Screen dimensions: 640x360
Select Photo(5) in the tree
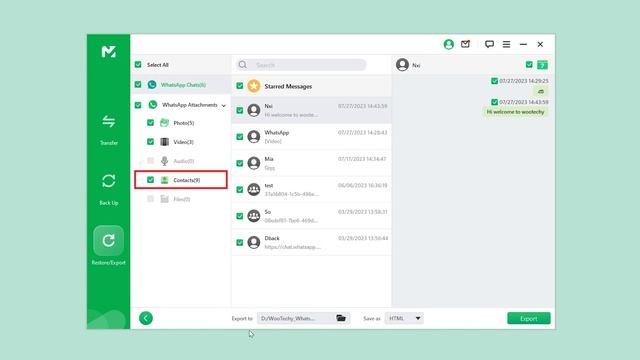[x=181, y=122]
